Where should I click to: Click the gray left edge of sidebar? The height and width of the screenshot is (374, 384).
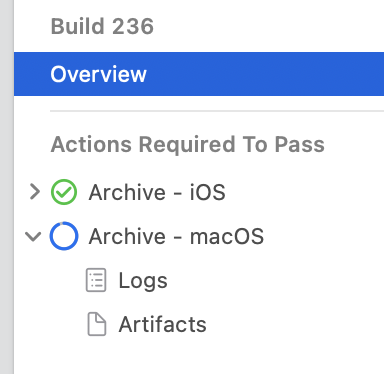coord(7,187)
